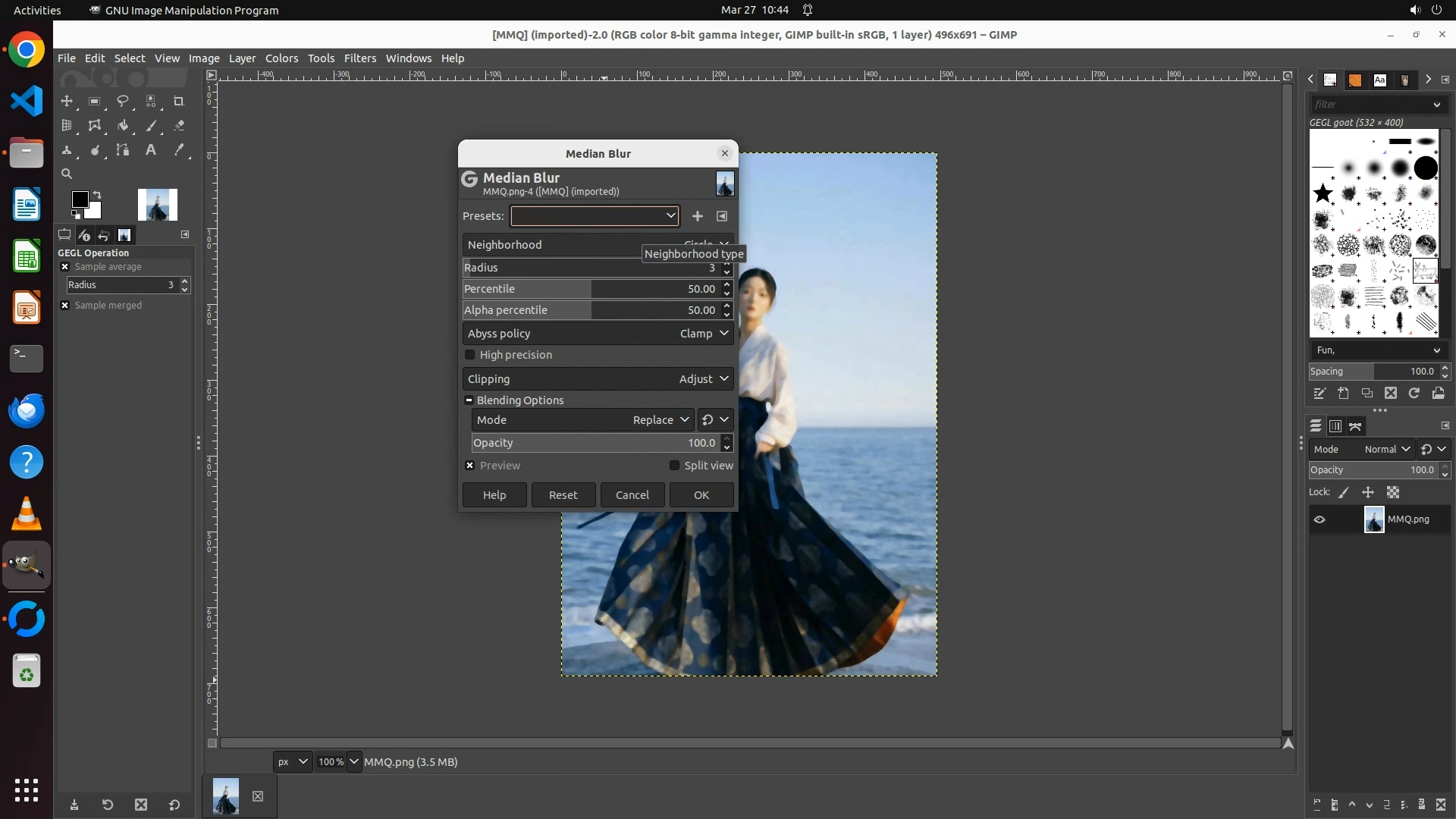Click the Percentile slider
The image size is (1456, 819).
coord(591,289)
